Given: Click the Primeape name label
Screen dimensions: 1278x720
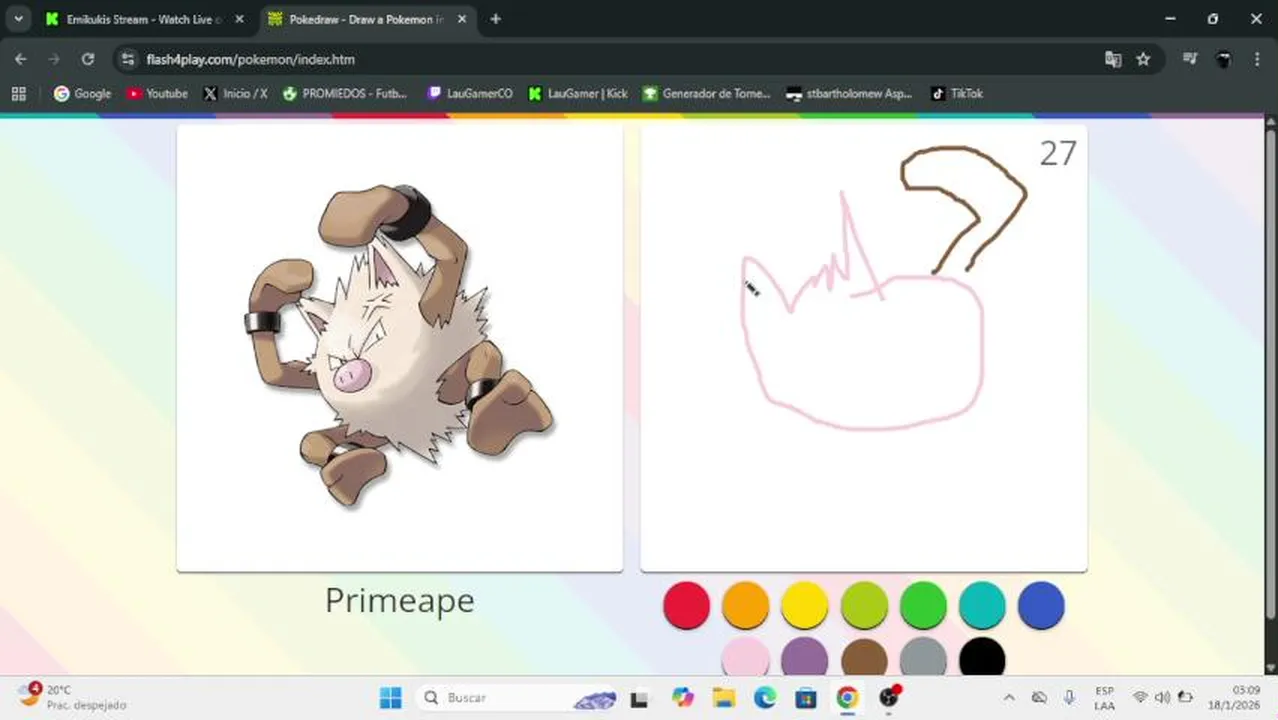Looking at the screenshot, I should (x=399, y=600).
